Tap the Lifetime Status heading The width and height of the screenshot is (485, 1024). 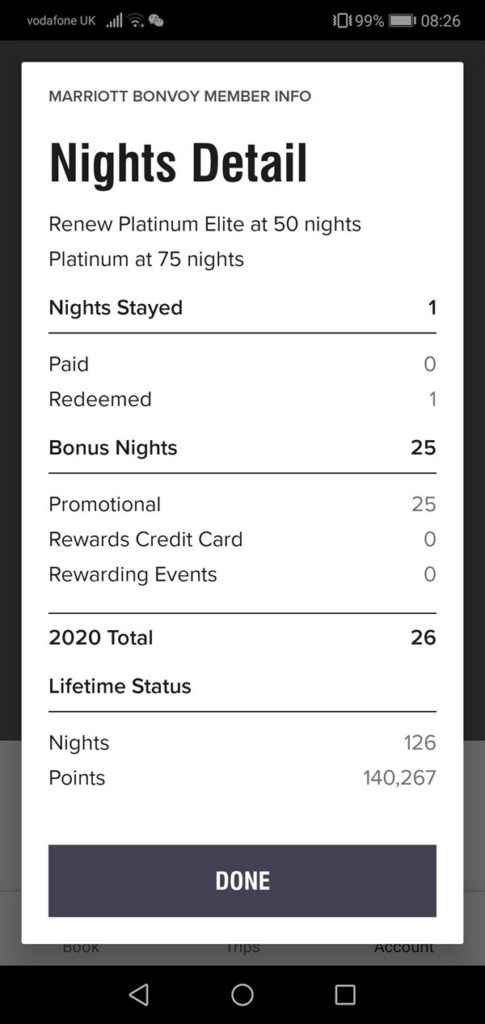click(120, 686)
